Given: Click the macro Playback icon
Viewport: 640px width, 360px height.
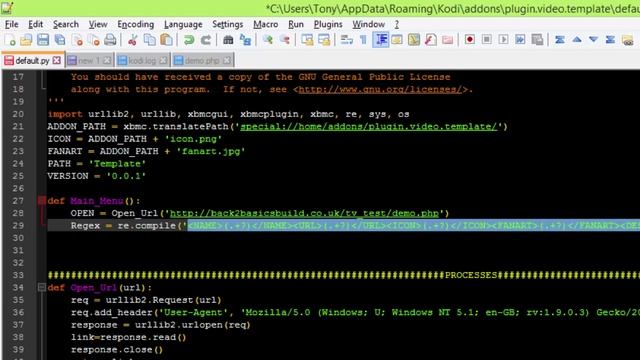Looking at the screenshot, I should [x=504, y=40].
